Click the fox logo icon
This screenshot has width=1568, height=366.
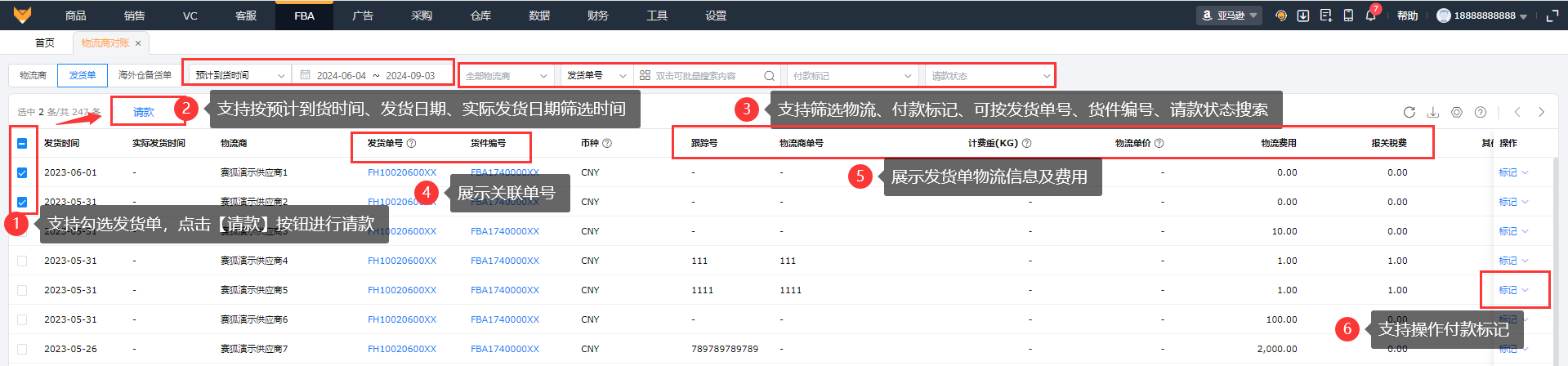22,15
